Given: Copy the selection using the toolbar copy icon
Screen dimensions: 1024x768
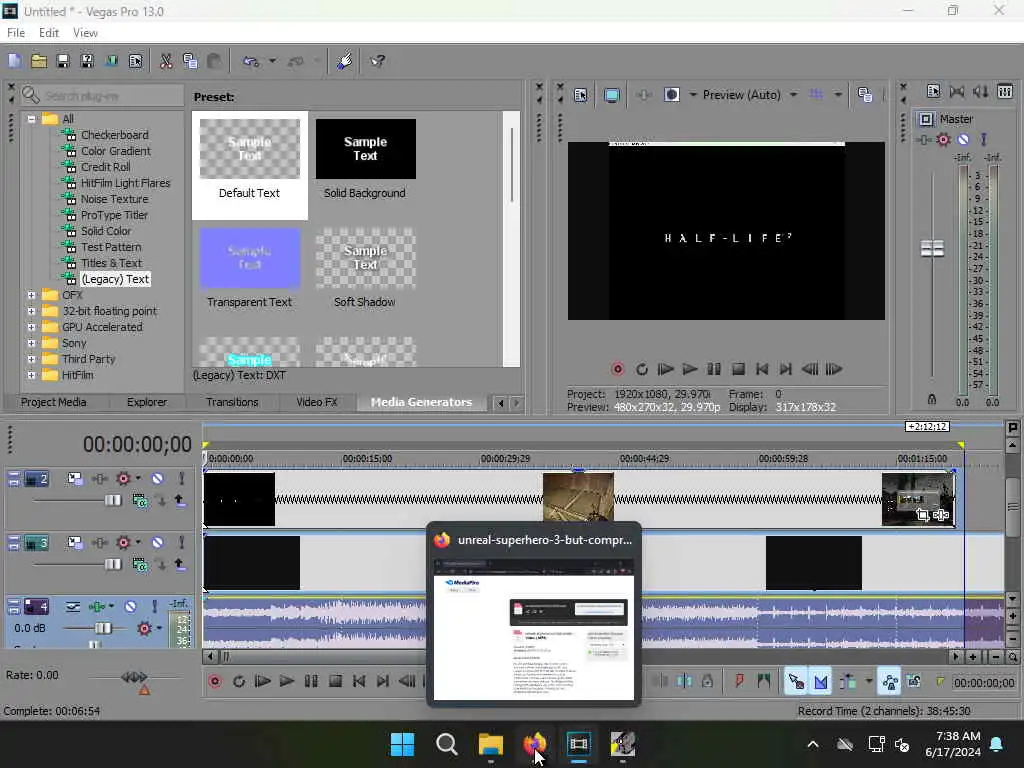Looking at the screenshot, I should pyautogui.click(x=190, y=61).
